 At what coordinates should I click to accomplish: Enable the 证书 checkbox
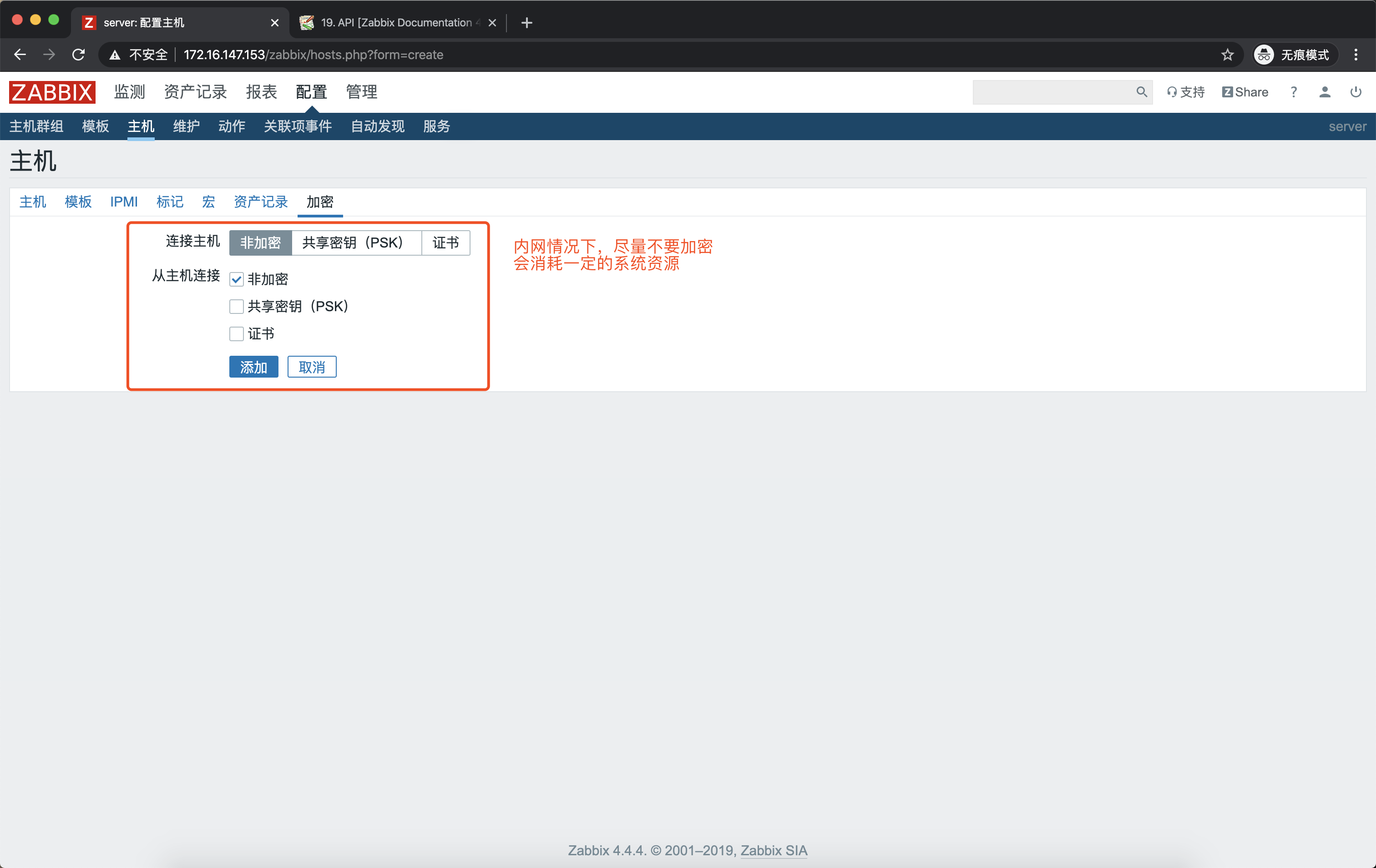(237, 334)
